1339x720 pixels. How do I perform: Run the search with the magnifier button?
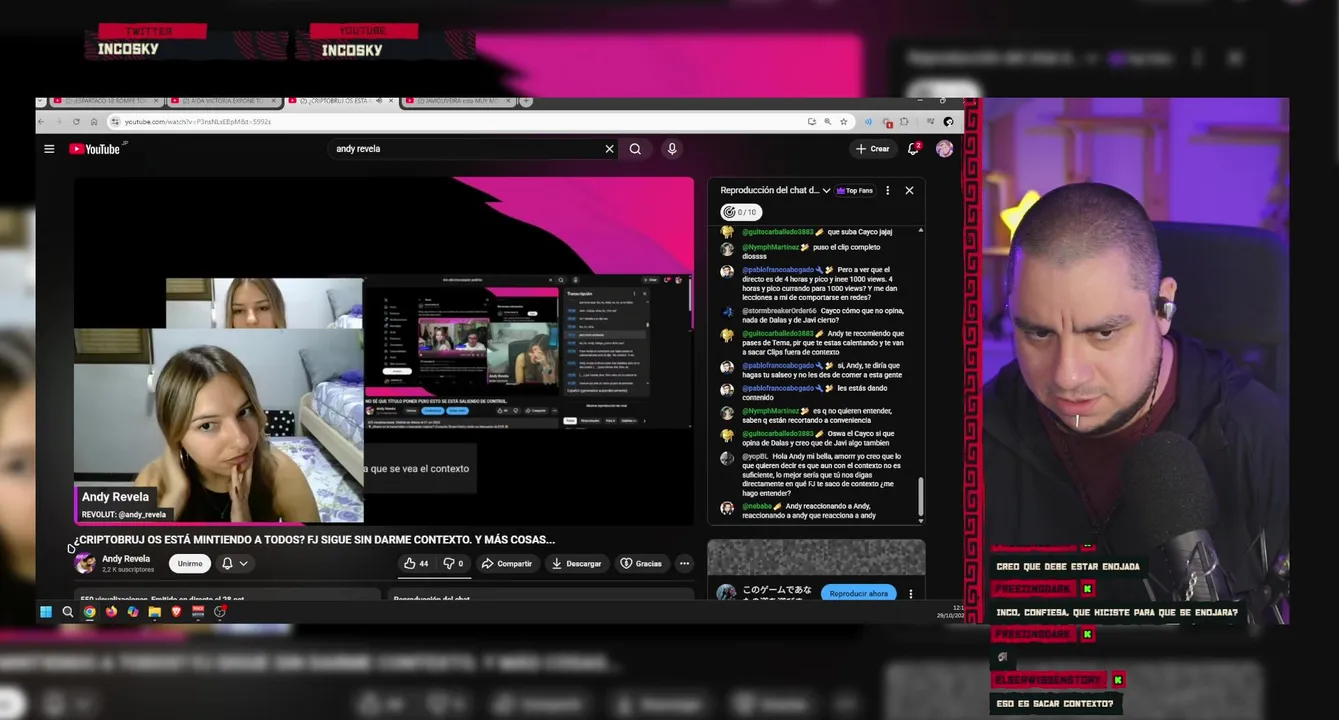click(635, 149)
